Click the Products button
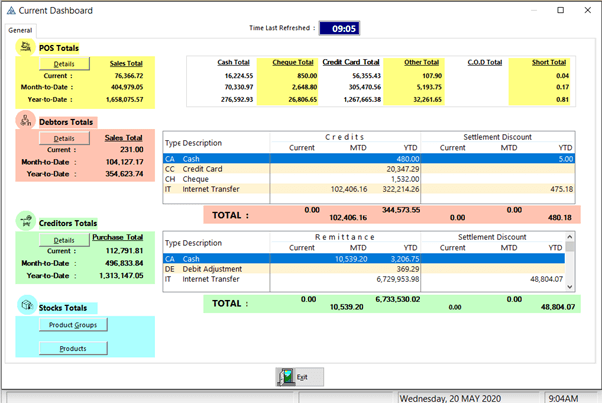Viewport: 602px width, 403px height. click(x=73, y=348)
